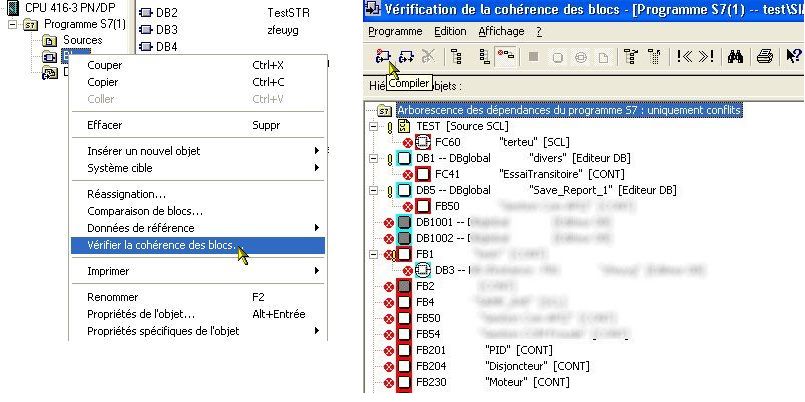Collapse TEST Source SCL node
805x402 pixels.
point(374,126)
